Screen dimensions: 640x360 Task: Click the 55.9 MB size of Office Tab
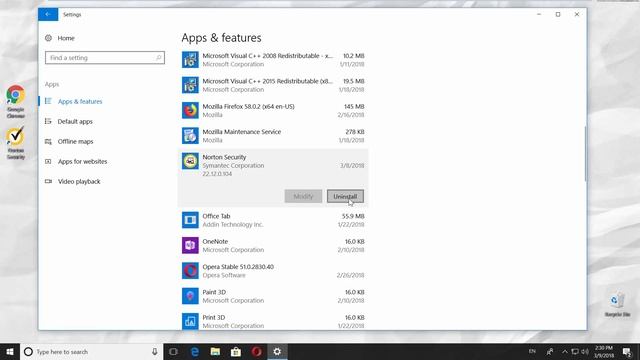coord(353,216)
